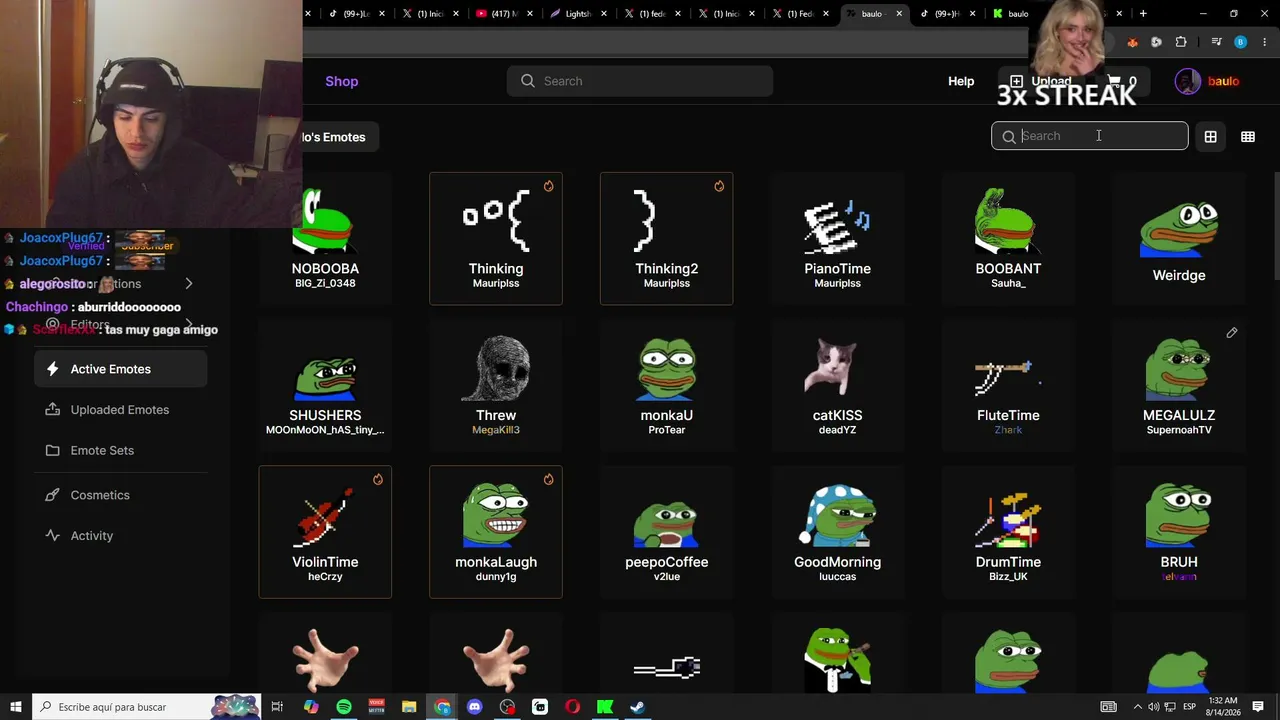This screenshot has width=1280, height=720.
Task: Click the emote filter search box
Action: (1090, 136)
